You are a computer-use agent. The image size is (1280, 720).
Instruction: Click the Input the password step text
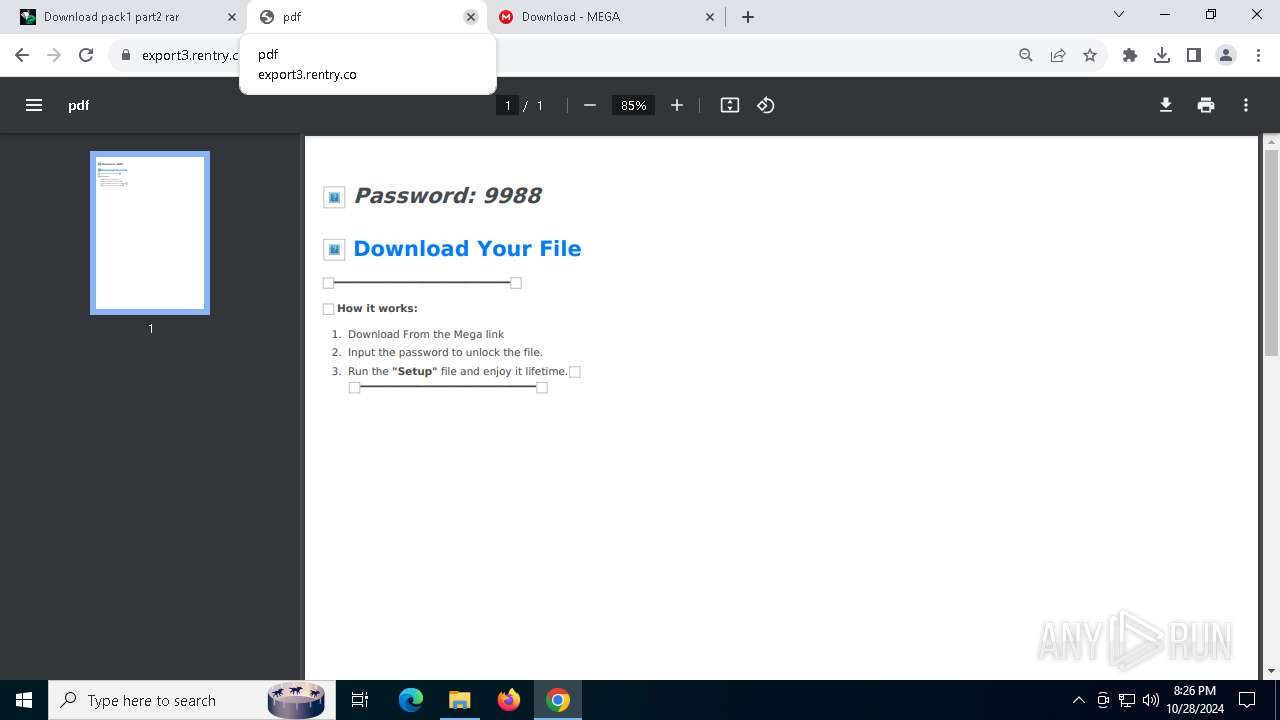coord(445,352)
